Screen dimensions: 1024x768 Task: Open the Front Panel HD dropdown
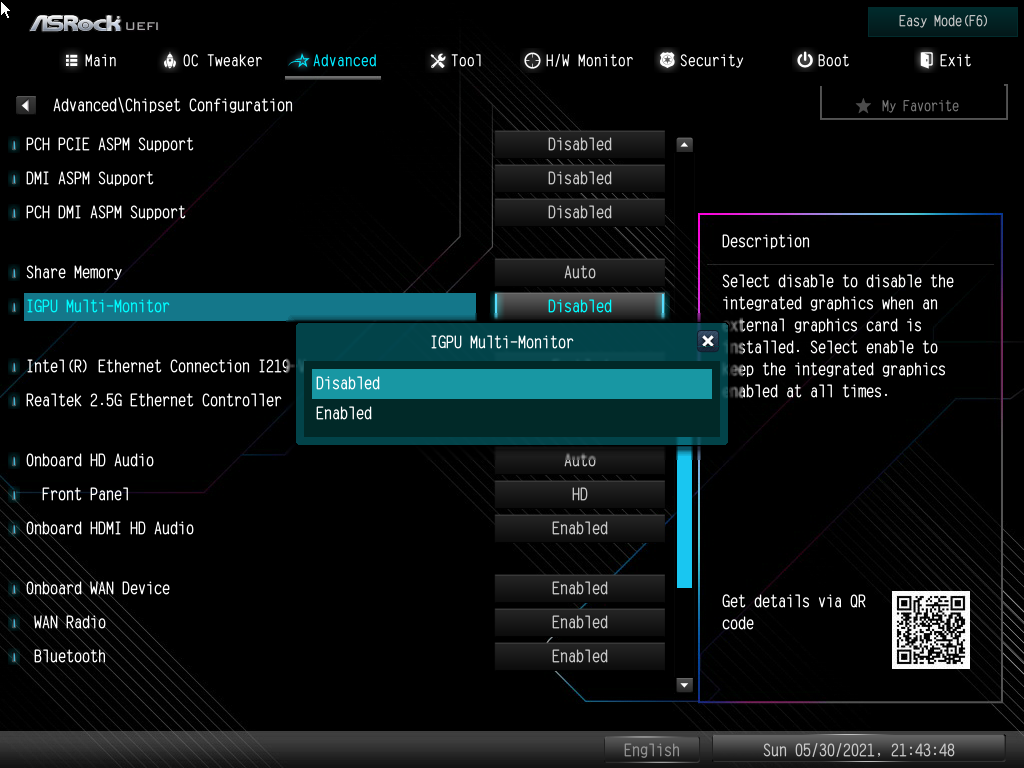click(579, 494)
